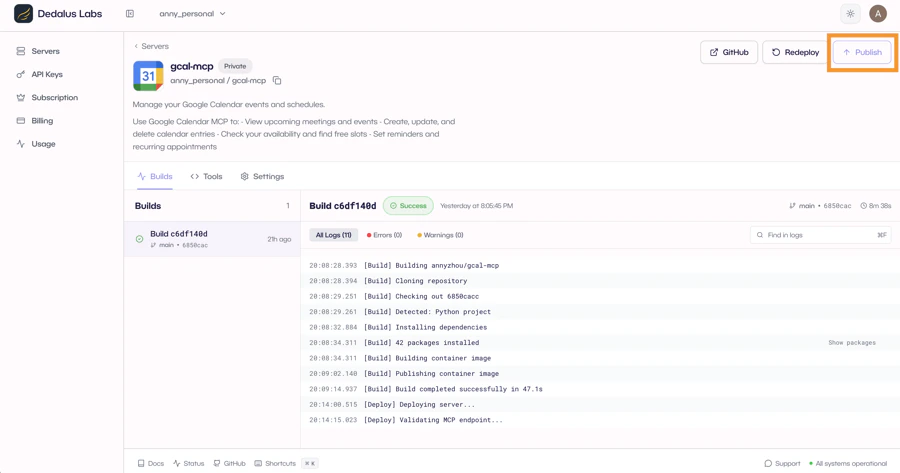Click the Success status badge
The width and height of the screenshot is (900, 473).
(408, 206)
